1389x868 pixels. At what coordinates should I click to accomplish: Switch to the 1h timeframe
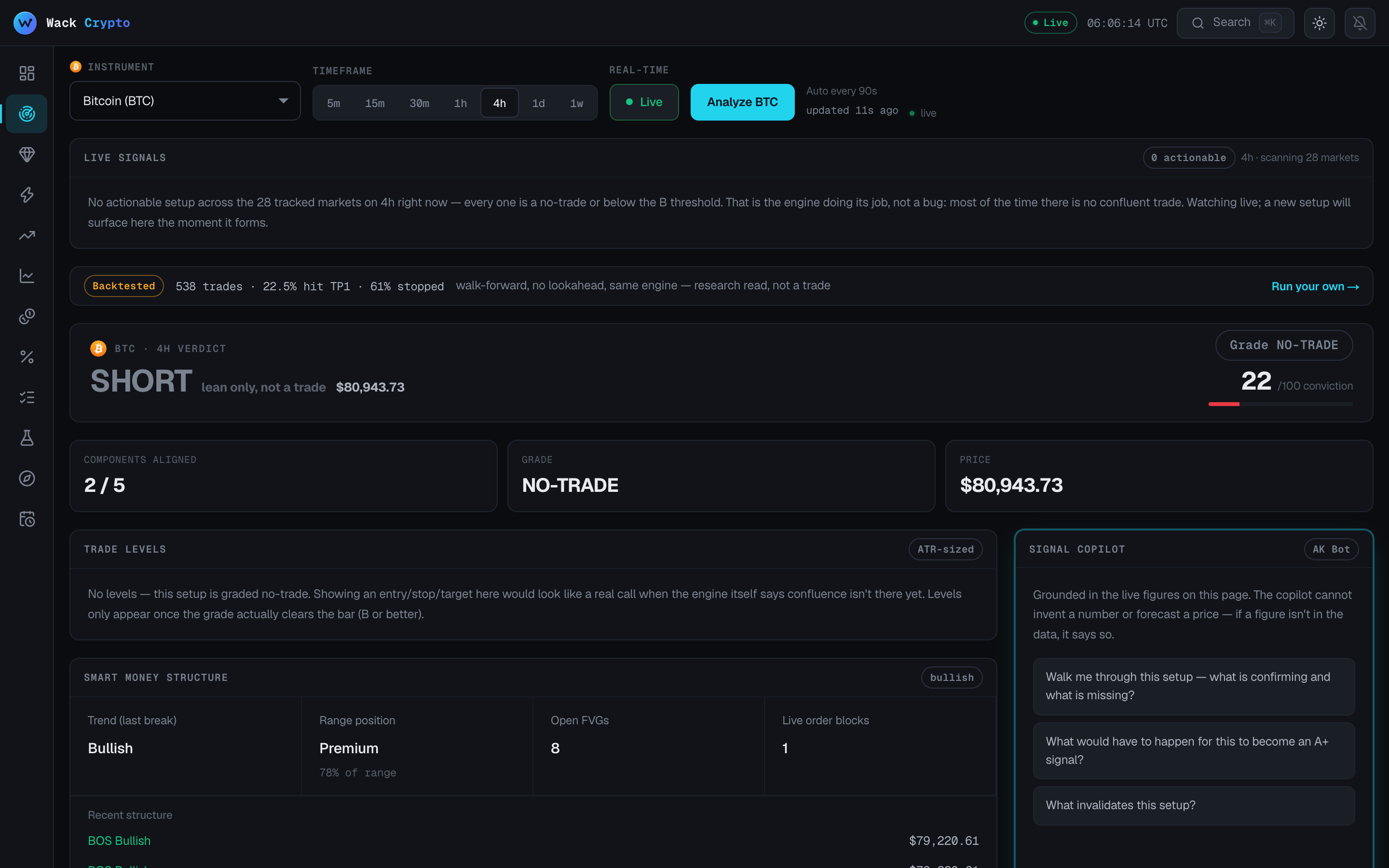pyautogui.click(x=460, y=103)
